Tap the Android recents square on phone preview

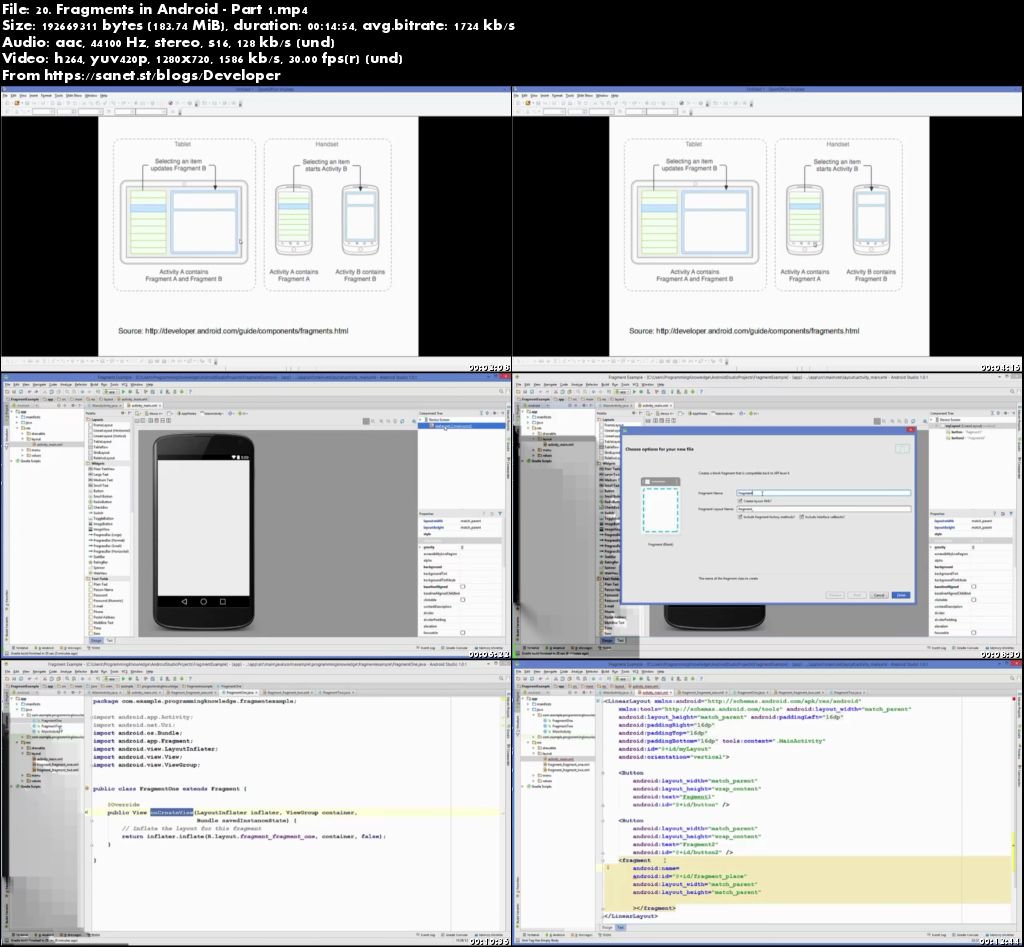coord(223,602)
